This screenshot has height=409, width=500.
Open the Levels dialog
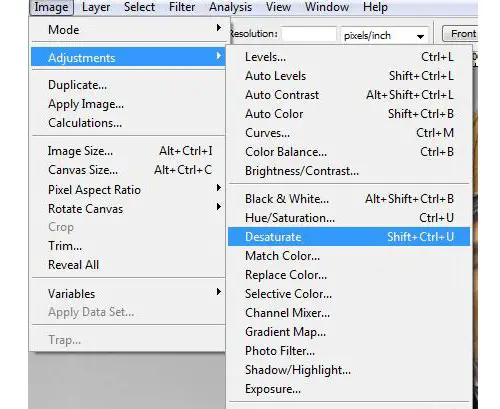[349, 57]
